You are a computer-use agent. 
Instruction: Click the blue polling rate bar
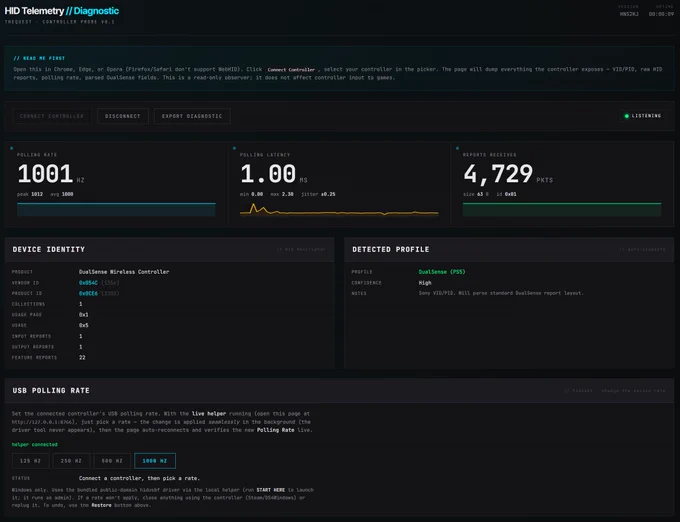pos(116,209)
